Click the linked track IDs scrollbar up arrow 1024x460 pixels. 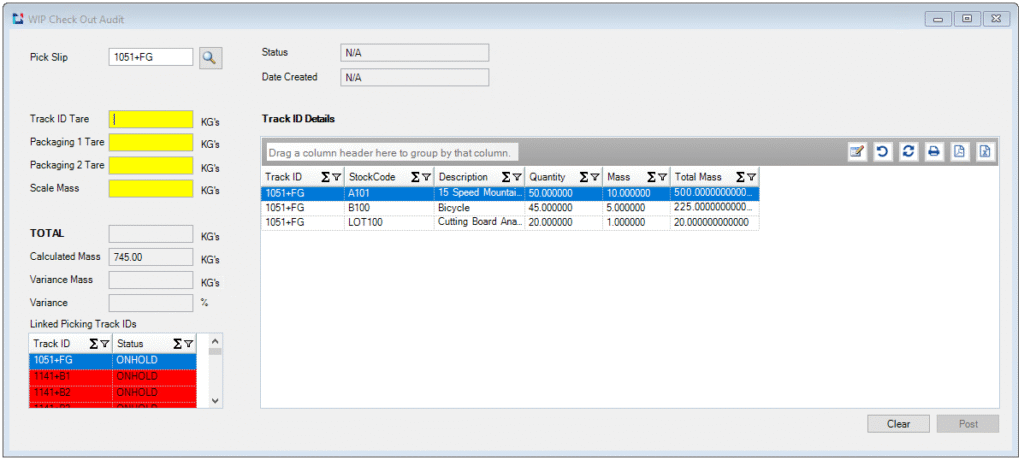click(215, 340)
